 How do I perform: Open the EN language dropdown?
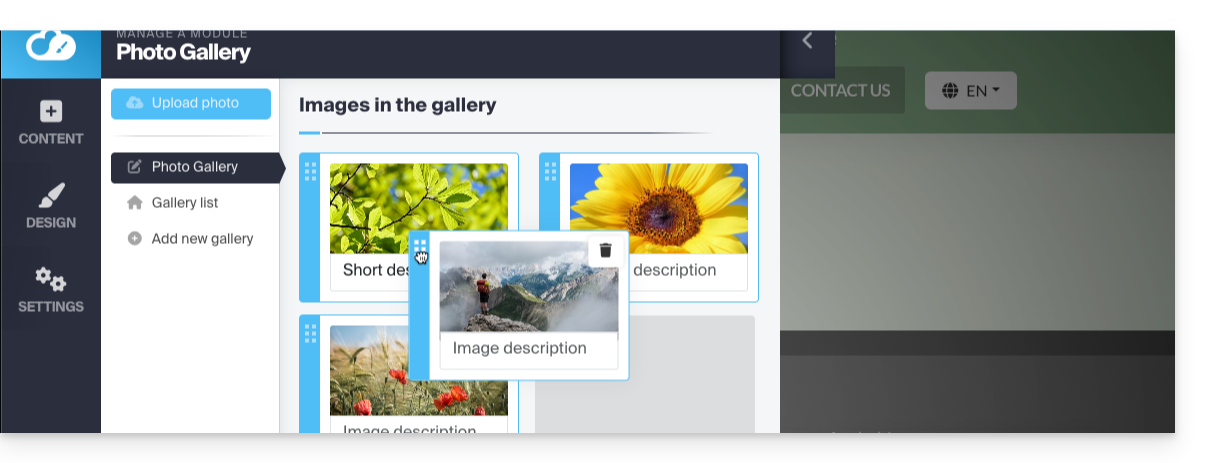(970, 91)
